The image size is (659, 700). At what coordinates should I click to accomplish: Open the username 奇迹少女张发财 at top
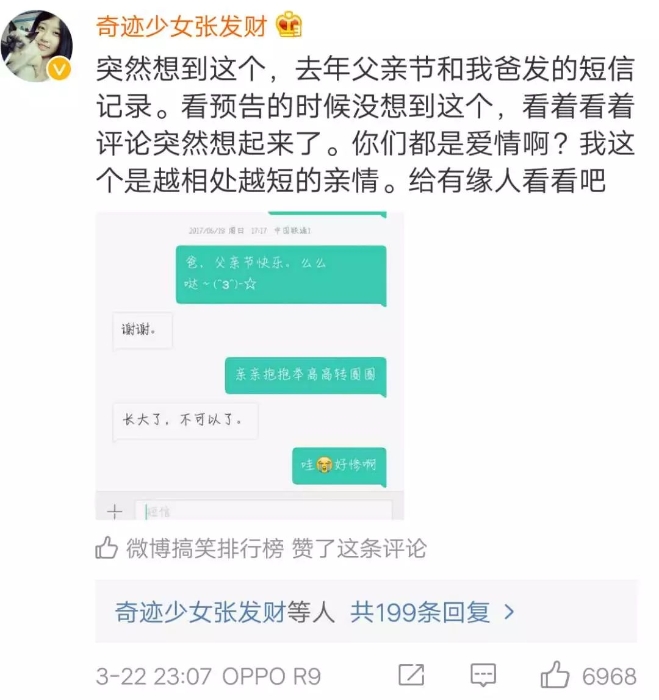pos(182,26)
